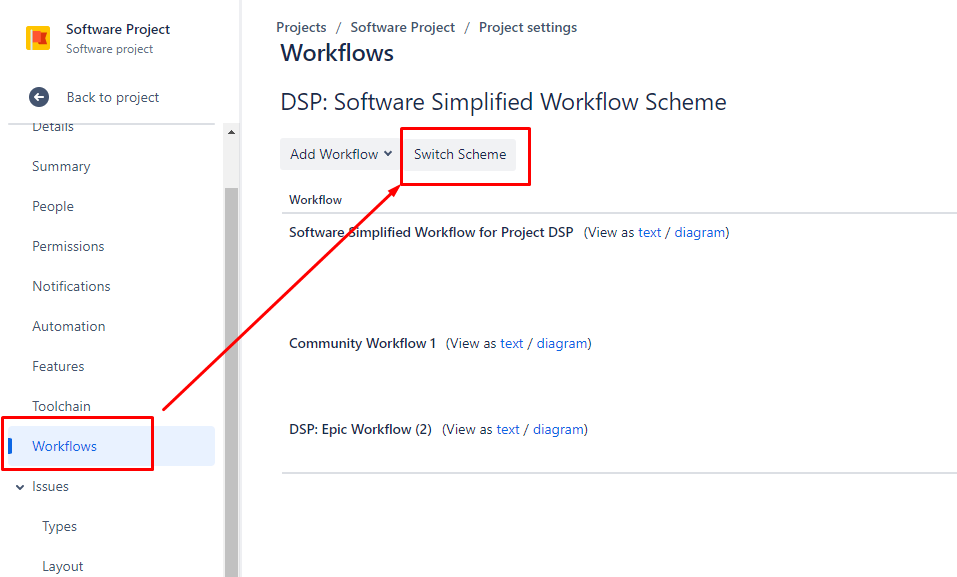This screenshot has height=577, width=957.
Task: Navigate to Project settings breadcrumb
Action: pos(528,27)
